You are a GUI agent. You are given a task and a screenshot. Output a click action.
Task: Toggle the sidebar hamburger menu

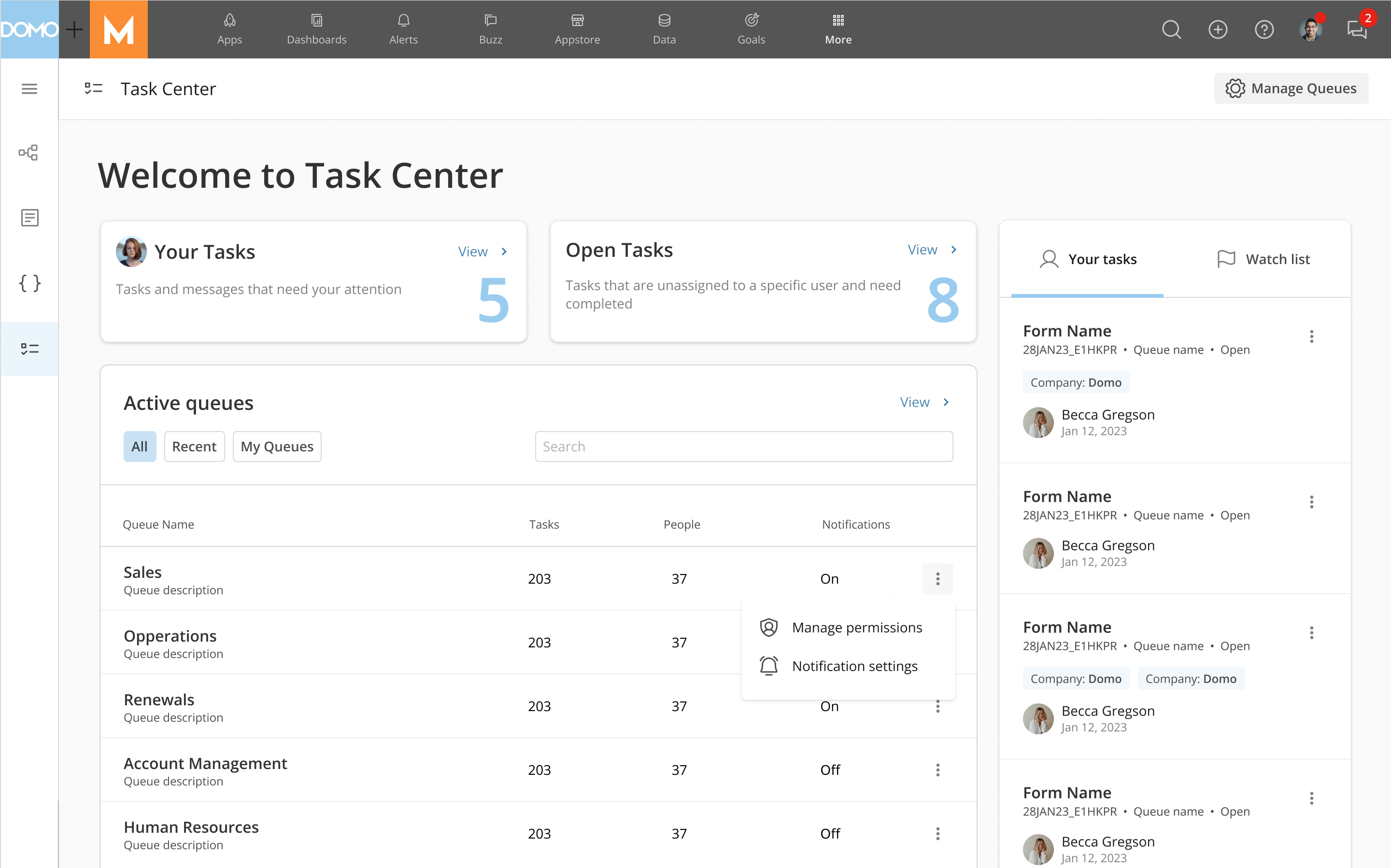tap(29, 89)
